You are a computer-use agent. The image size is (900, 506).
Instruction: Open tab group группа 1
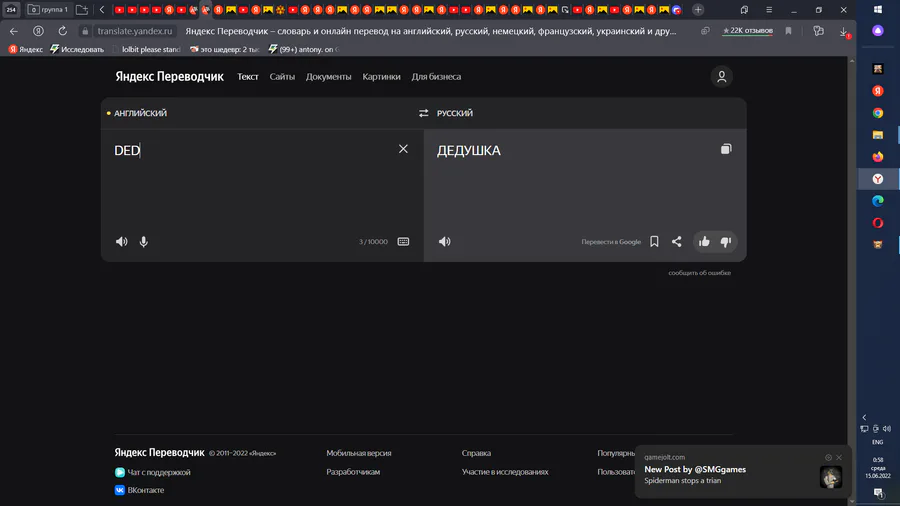pos(48,10)
